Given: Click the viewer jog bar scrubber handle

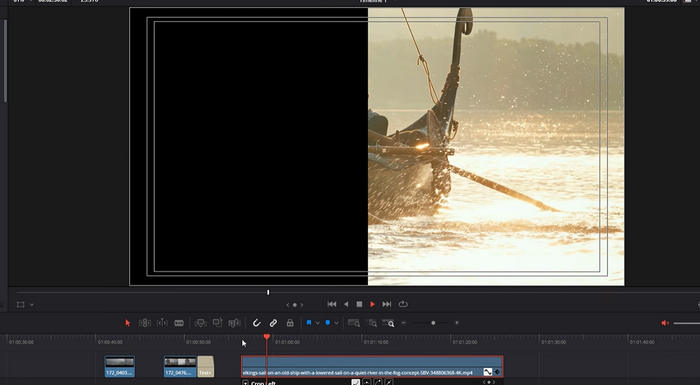Looking at the screenshot, I should pos(268,293).
